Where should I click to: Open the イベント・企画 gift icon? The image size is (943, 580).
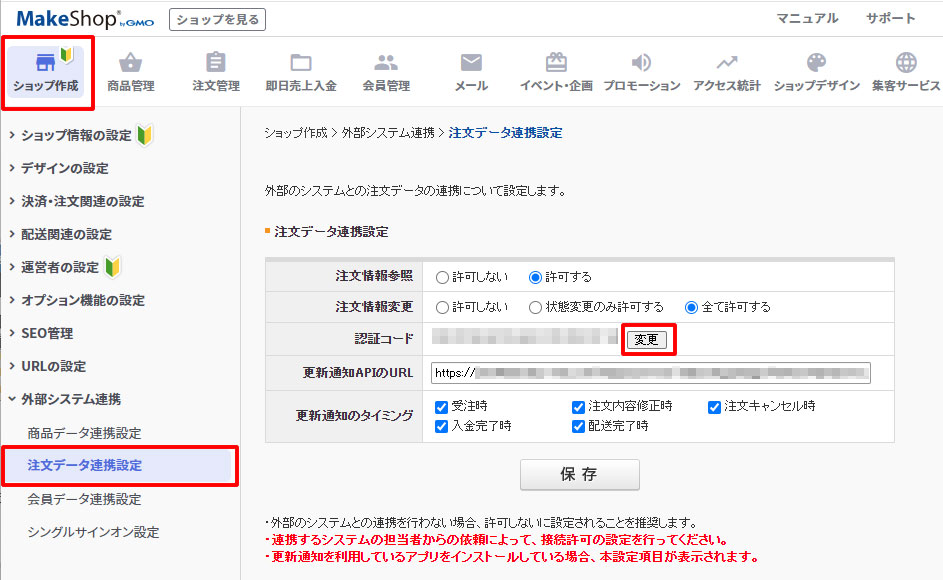coord(556,63)
